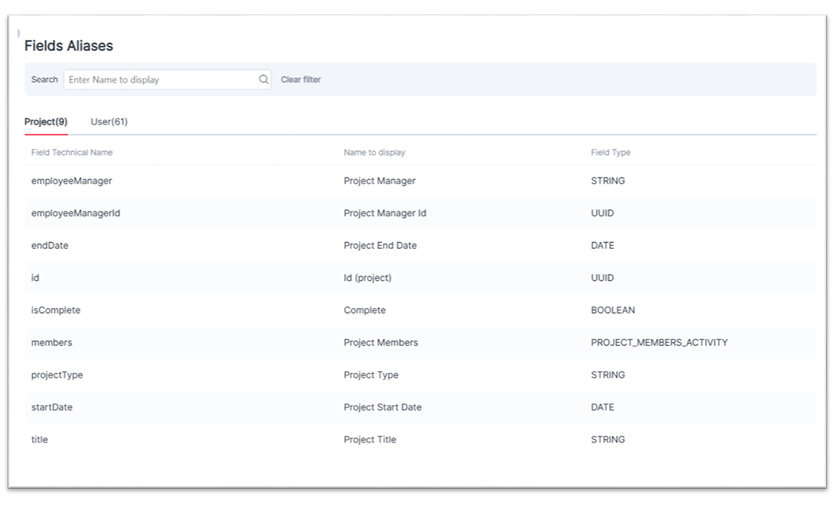Click the Project Members display name
This screenshot has width=834, height=507.
tap(380, 343)
